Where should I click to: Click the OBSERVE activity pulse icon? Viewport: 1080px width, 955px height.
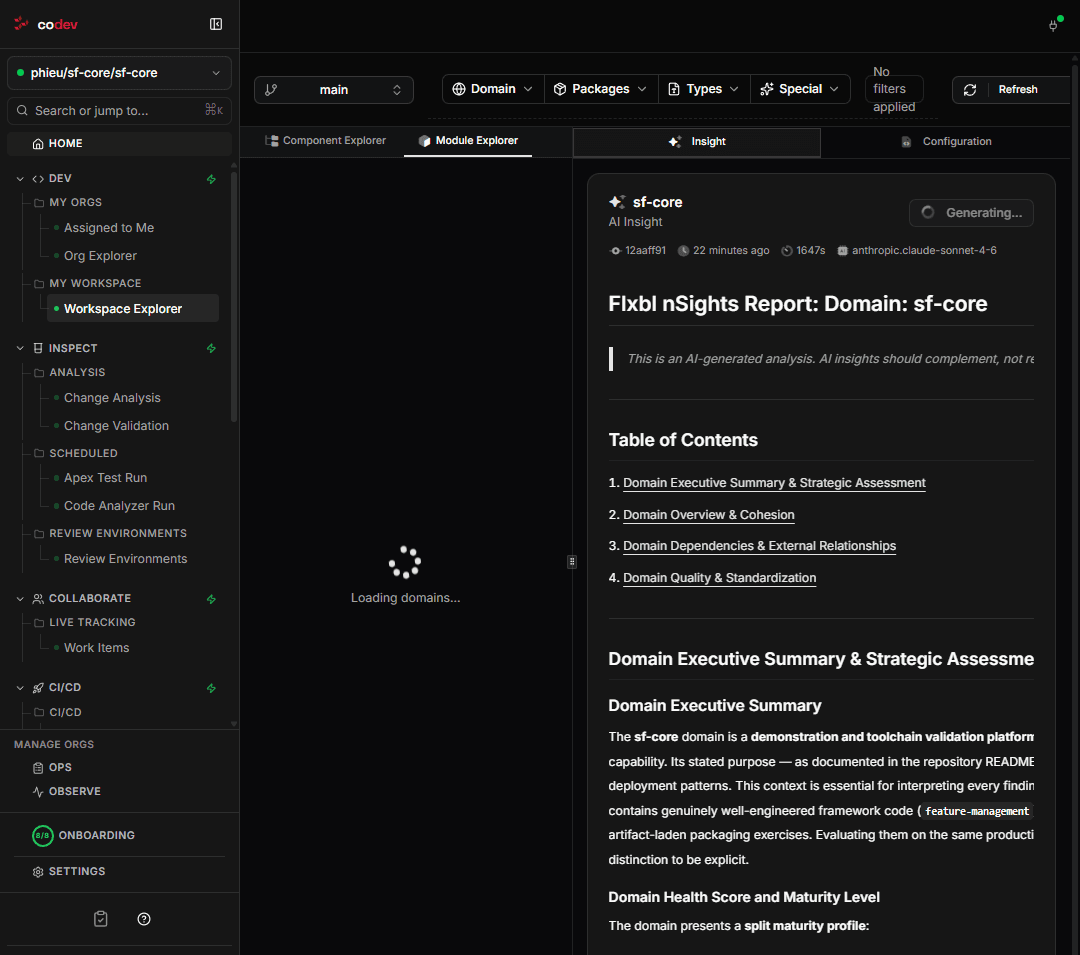tap(38, 792)
